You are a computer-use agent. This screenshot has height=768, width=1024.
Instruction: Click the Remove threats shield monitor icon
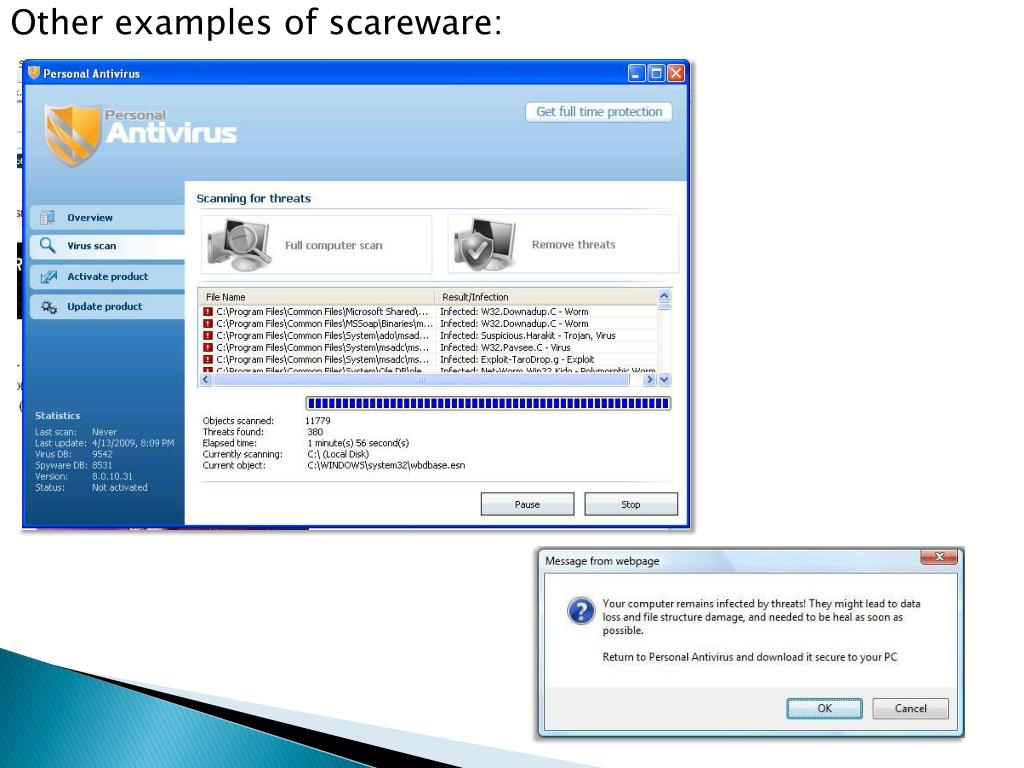click(x=485, y=245)
